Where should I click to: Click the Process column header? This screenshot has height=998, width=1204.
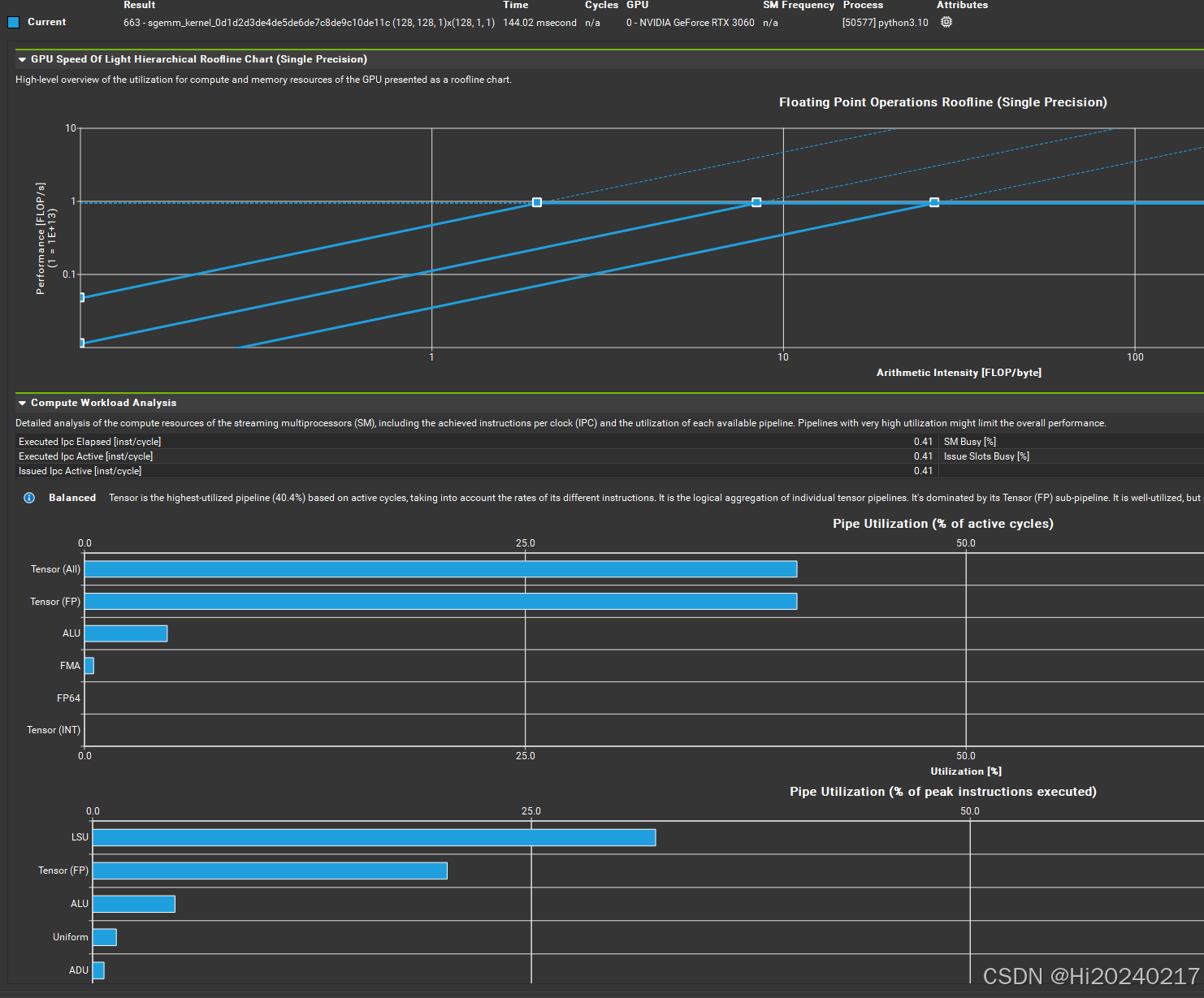(x=863, y=5)
